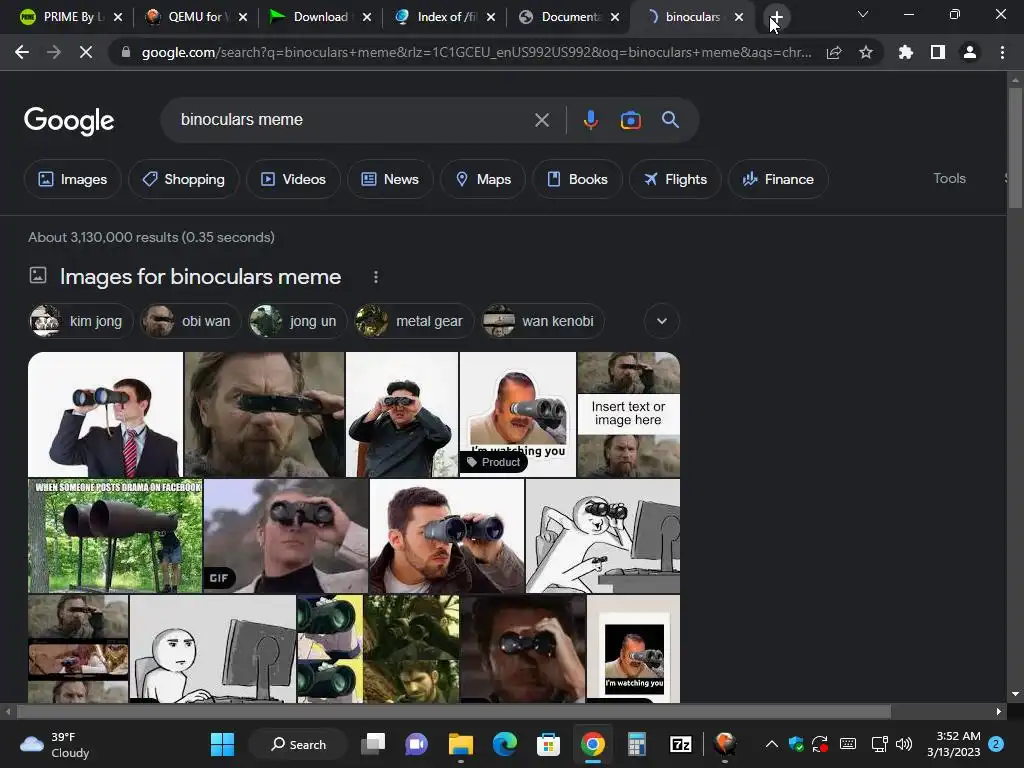Viewport: 1024px width, 768px height.
Task: Select the obi wan chip
Action: click(191, 321)
